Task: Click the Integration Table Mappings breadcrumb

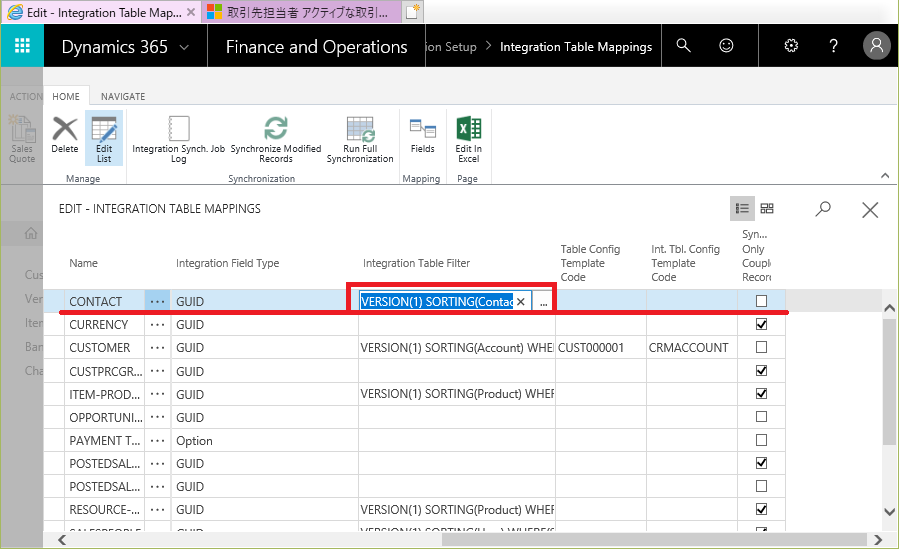Action: point(575,47)
